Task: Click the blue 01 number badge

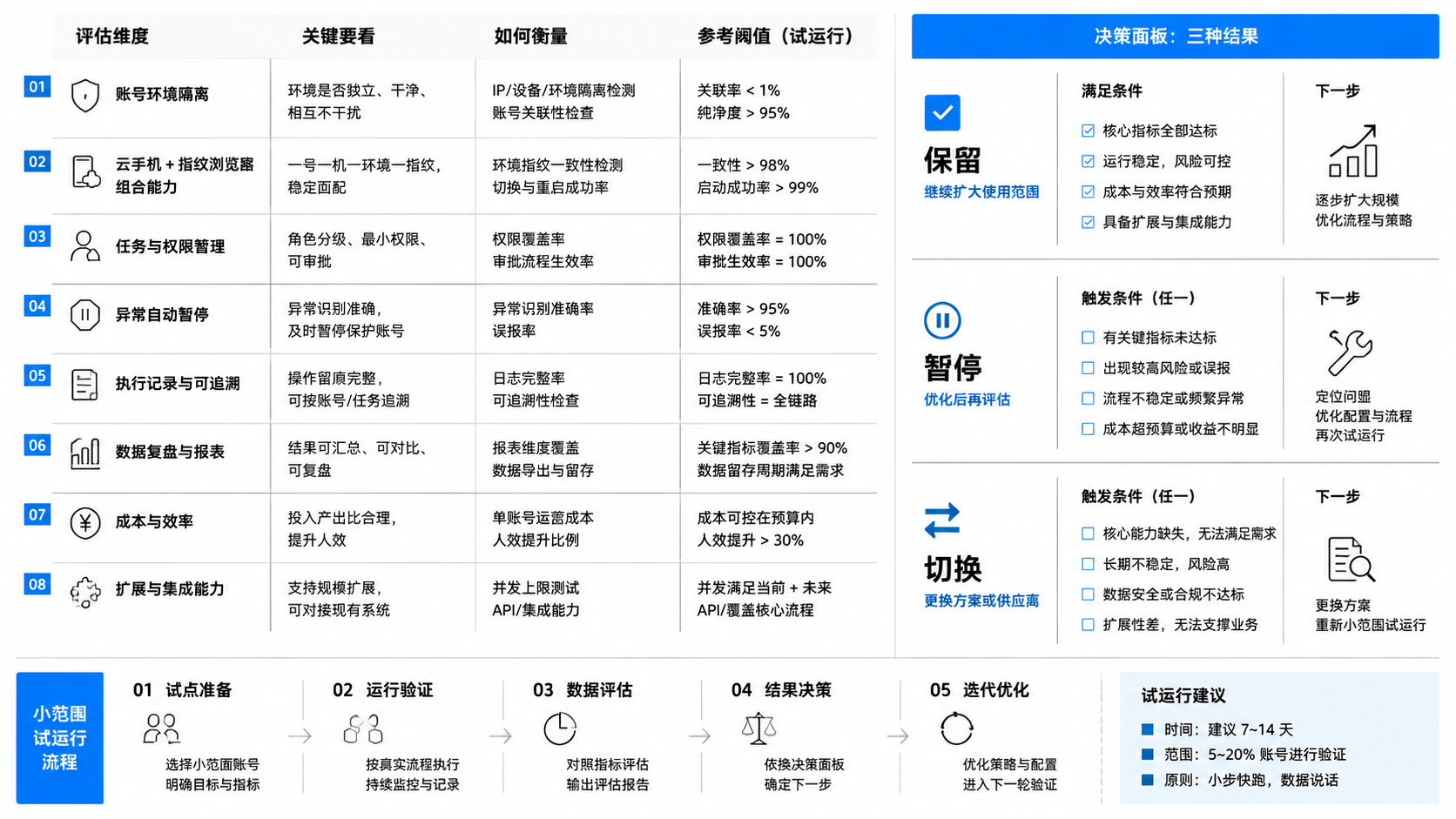Action: (x=37, y=86)
